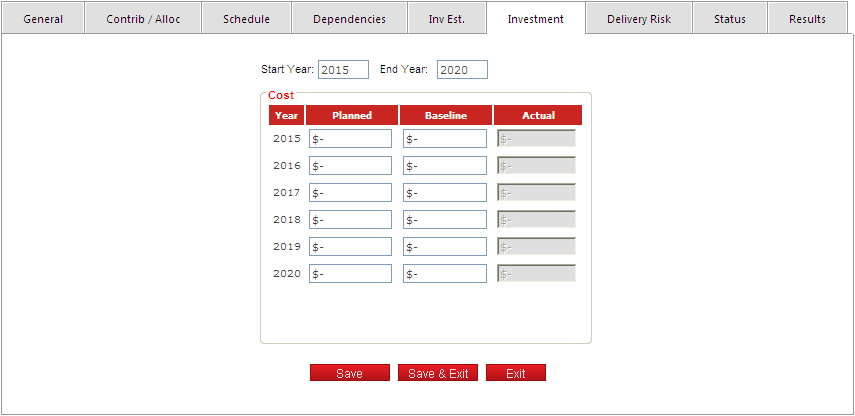Focus the 2020 Planned cost field
The height and width of the screenshot is (416, 855).
[350, 274]
